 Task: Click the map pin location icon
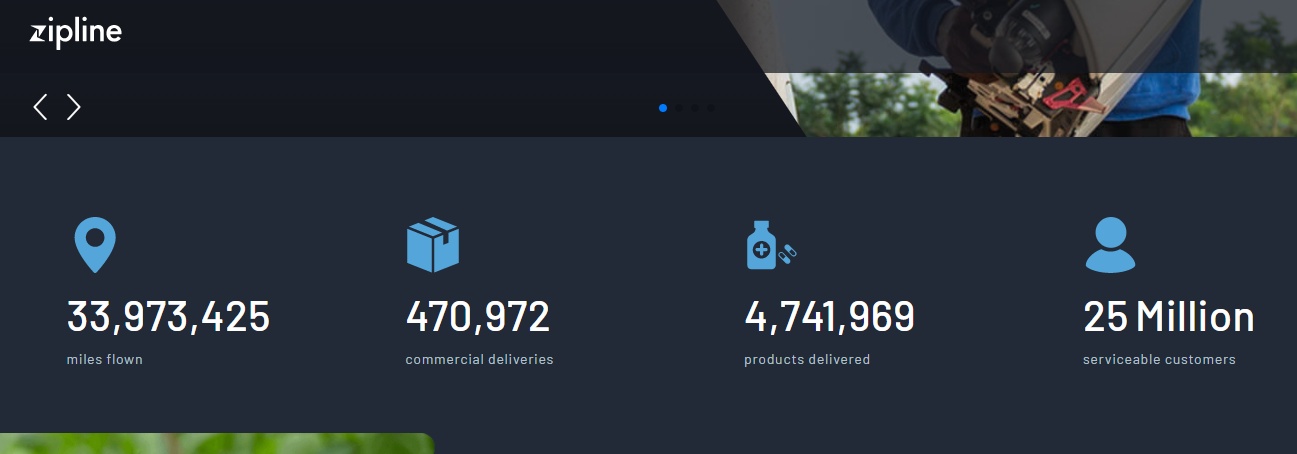click(x=95, y=245)
